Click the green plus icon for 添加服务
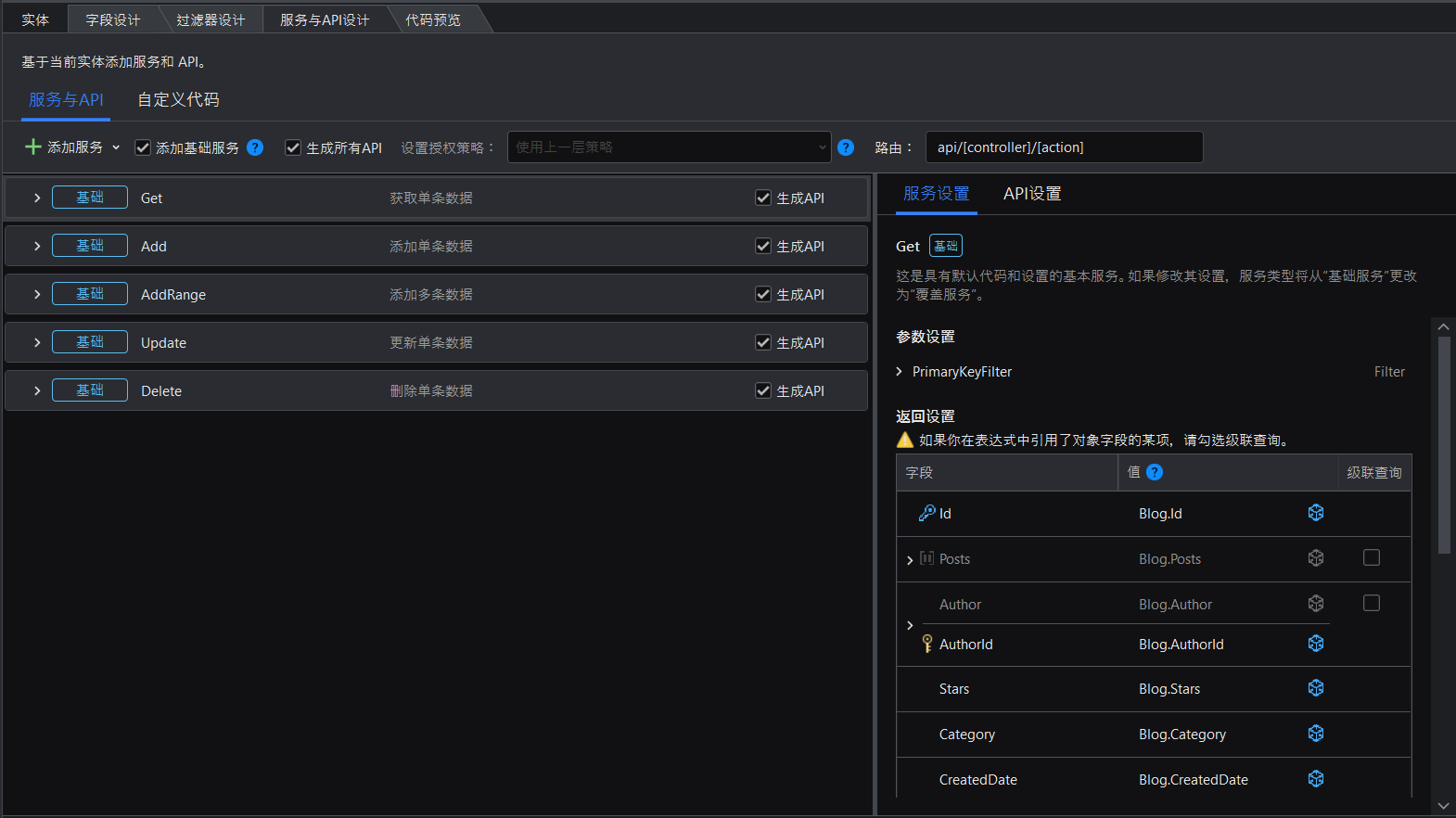This screenshot has height=818, width=1456. tap(32, 147)
